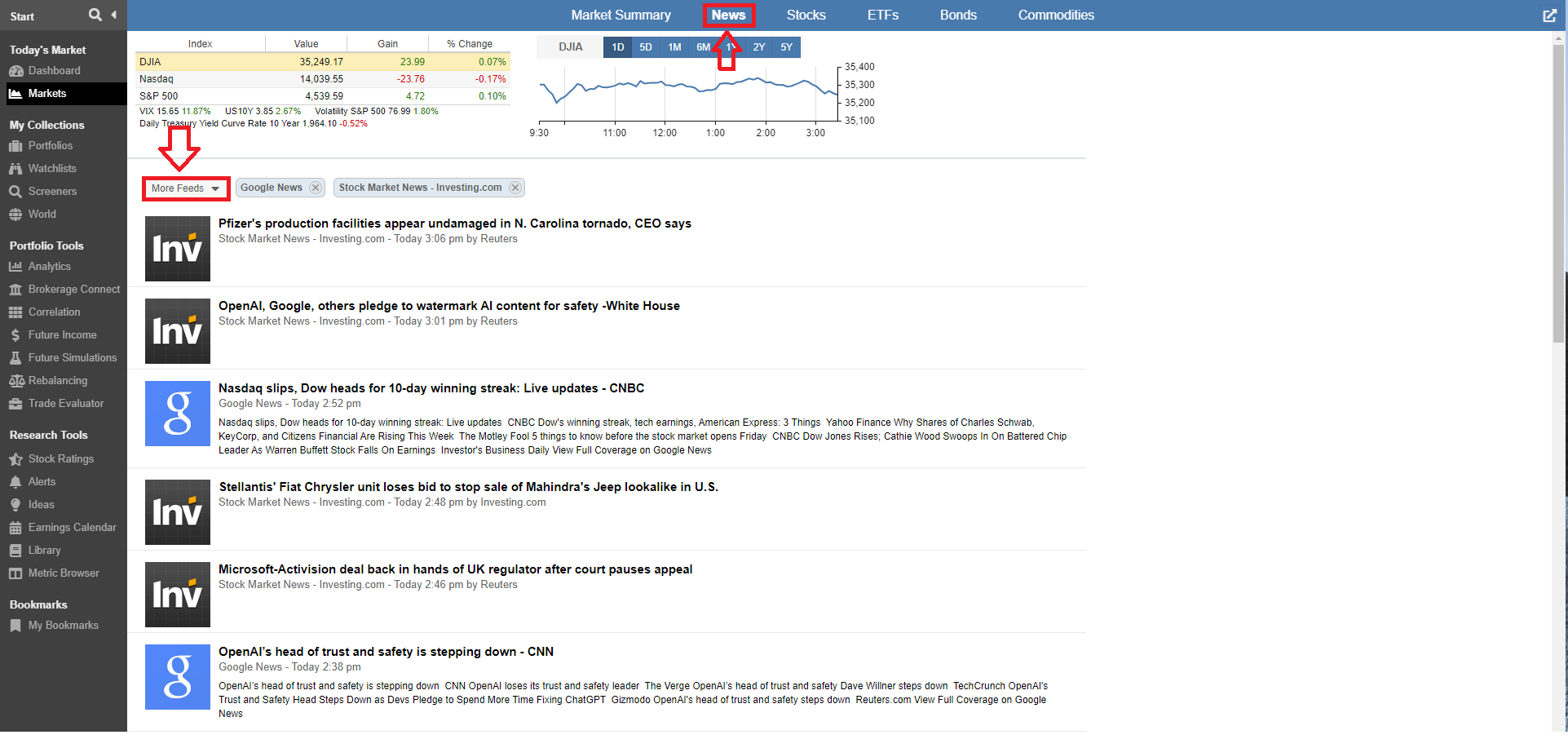Open OpenAI, Google watermark AI content article
Viewport: 1568px width, 748px height.
(449, 306)
